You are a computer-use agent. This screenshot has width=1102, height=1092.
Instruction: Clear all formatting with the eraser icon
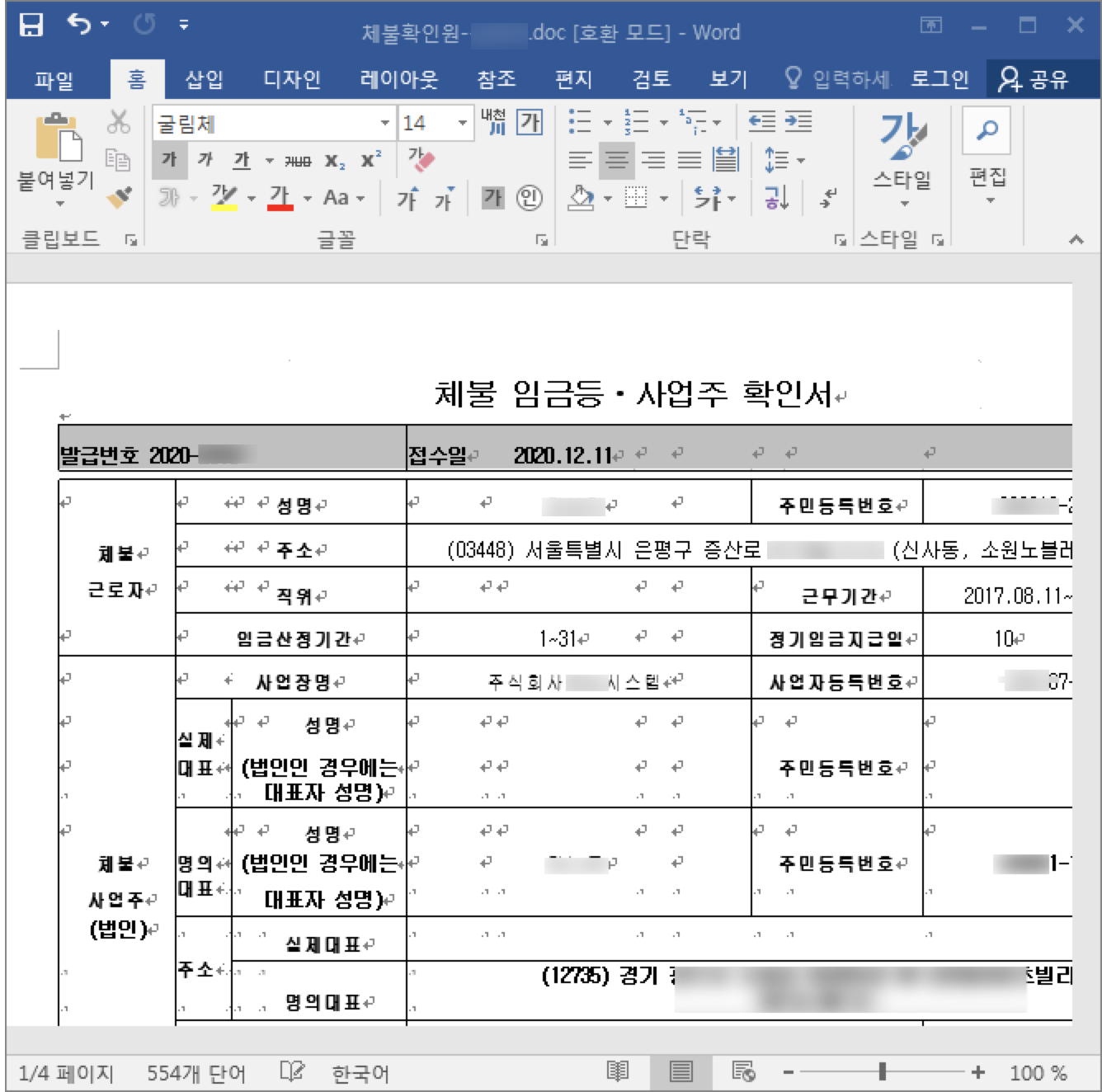click(x=421, y=160)
